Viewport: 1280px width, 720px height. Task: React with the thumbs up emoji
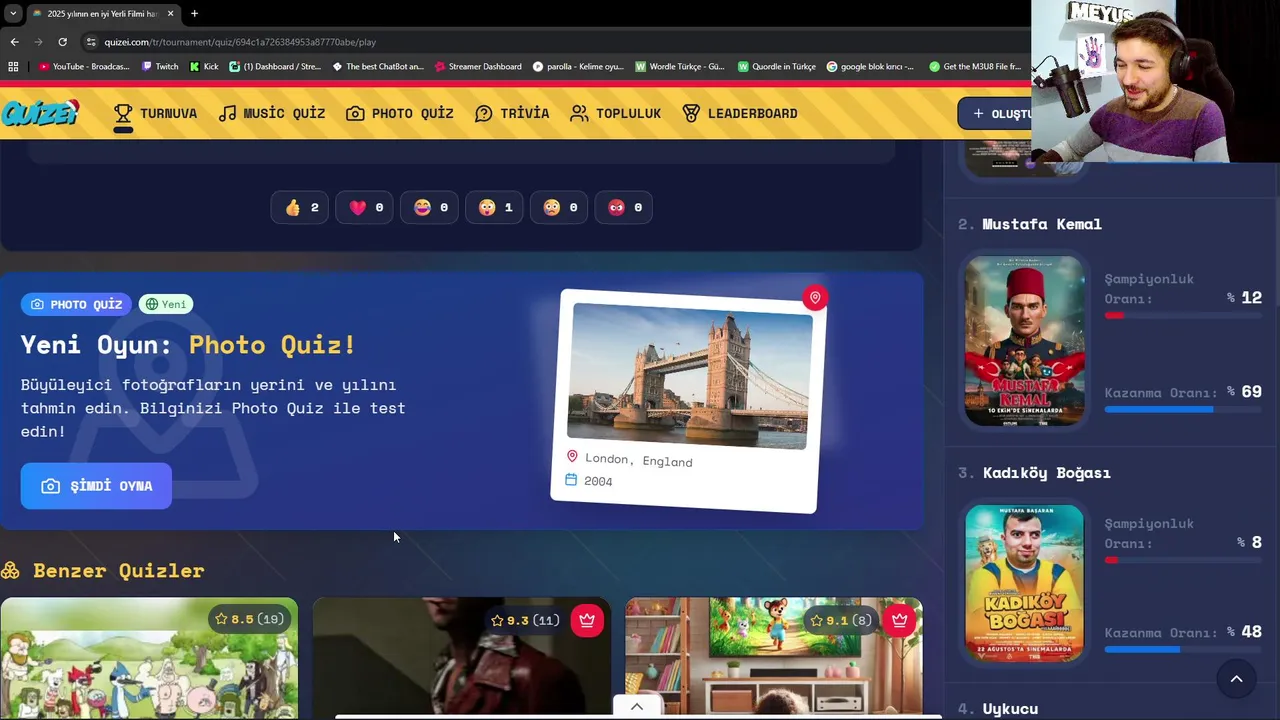(300, 207)
